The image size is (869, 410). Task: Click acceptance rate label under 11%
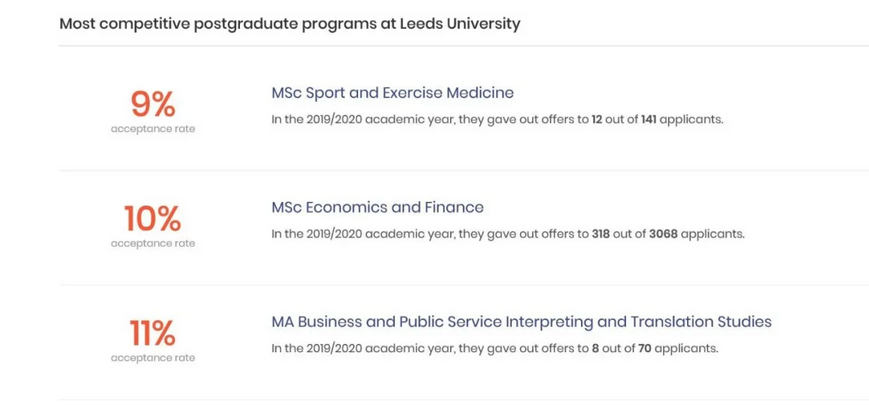point(153,358)
